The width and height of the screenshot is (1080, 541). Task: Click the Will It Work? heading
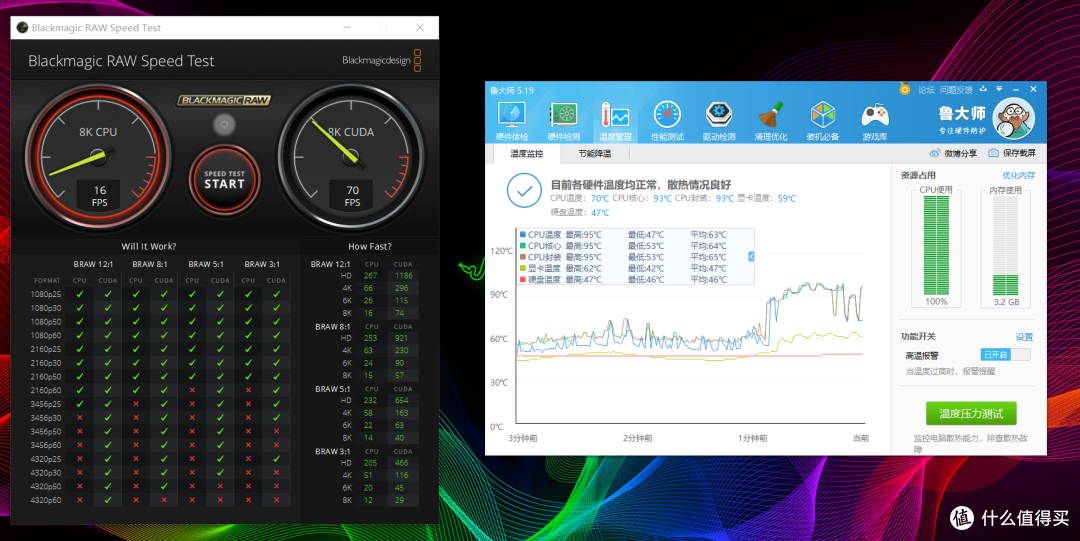point(149,246)
